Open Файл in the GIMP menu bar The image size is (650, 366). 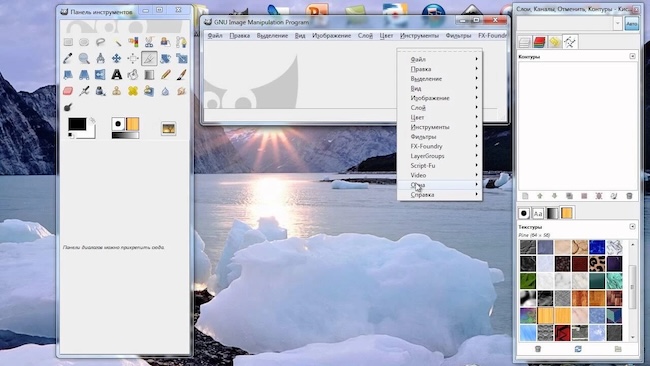pos(215,36)
